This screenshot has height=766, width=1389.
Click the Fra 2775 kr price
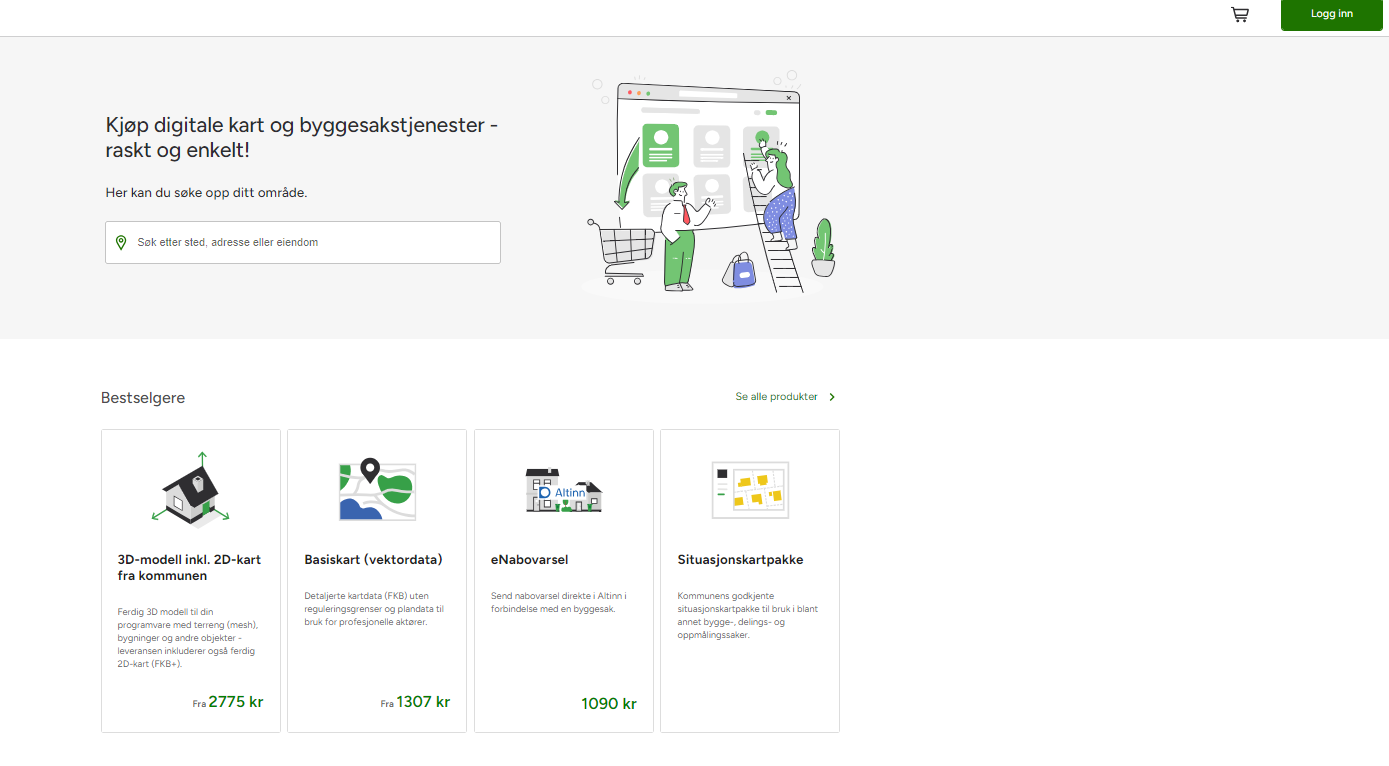coord(228,702)
